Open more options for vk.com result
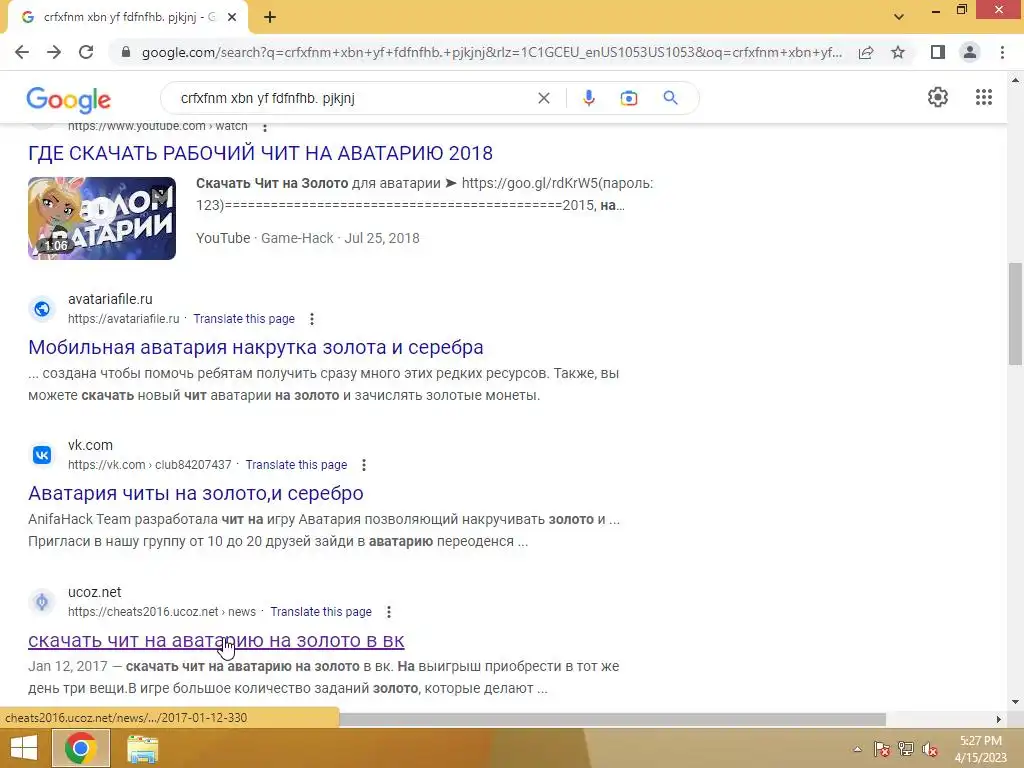The height and width of the screenshot is (768, 1024). (364, 465)
